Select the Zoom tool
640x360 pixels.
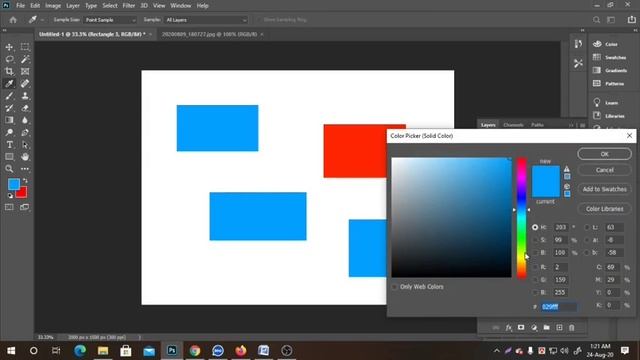pyautogui.click(x=9, y=169)
